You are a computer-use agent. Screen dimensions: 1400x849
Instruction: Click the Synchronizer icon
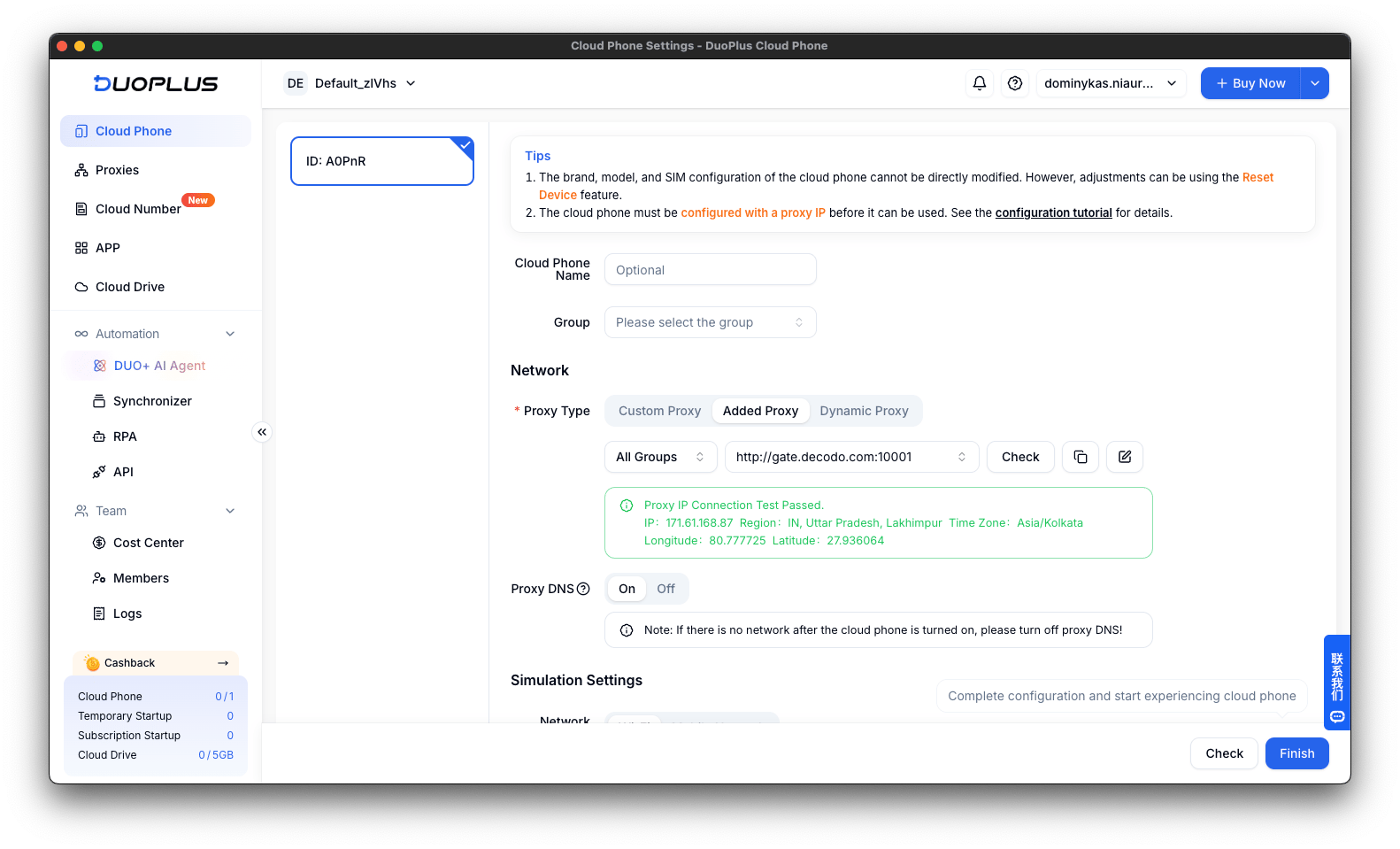99,401
